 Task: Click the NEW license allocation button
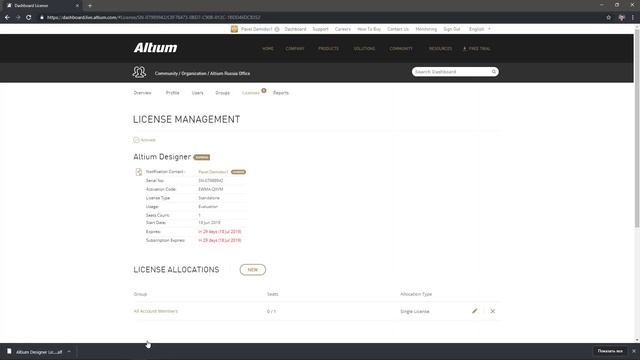253,270
